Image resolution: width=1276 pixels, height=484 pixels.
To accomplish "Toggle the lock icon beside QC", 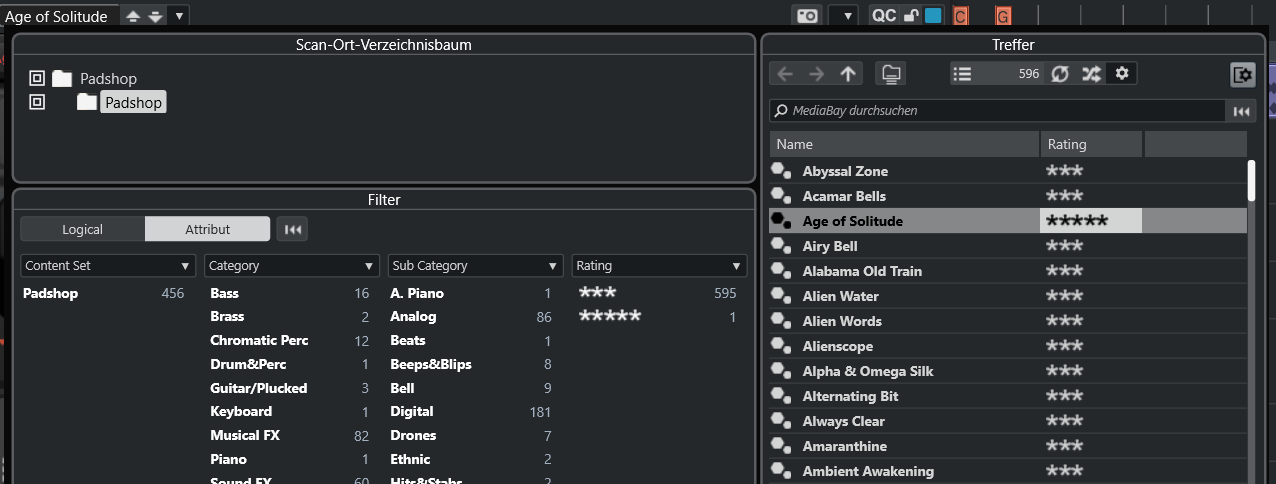I will (911, 15).
